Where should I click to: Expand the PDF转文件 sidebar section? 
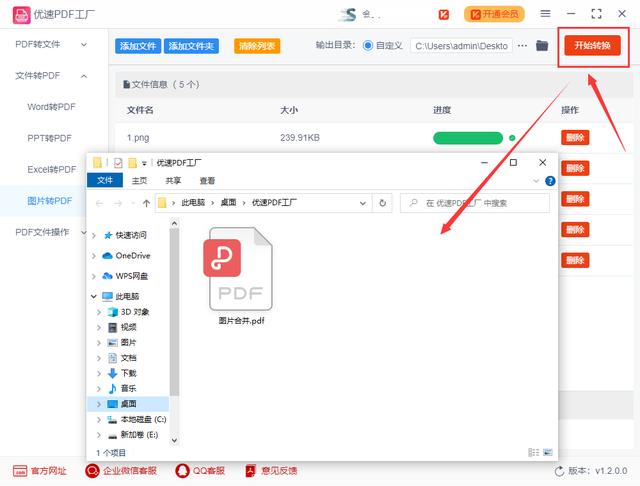[x=84, y=44]
